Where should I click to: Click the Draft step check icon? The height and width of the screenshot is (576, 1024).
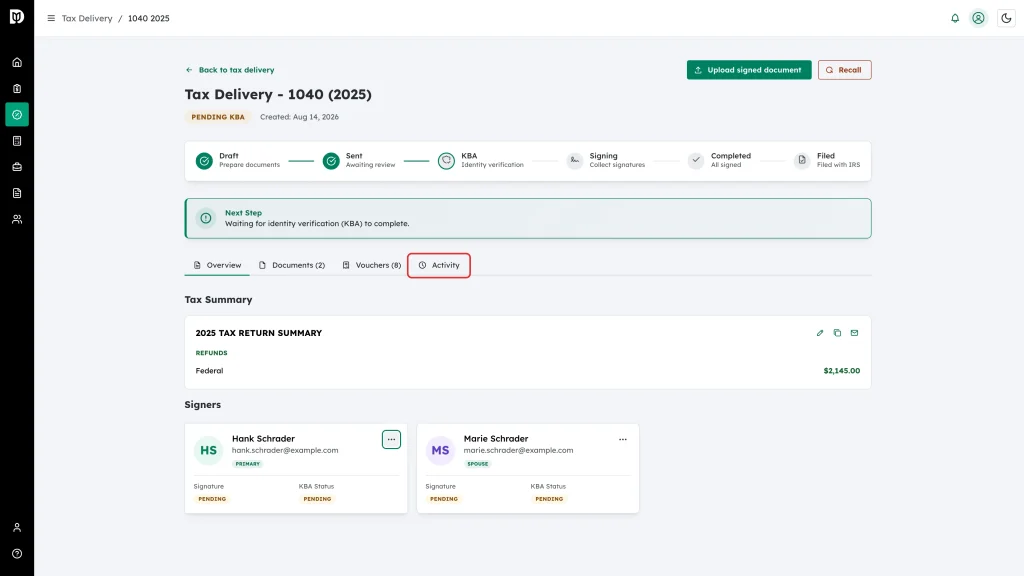[x=204, y=161]
